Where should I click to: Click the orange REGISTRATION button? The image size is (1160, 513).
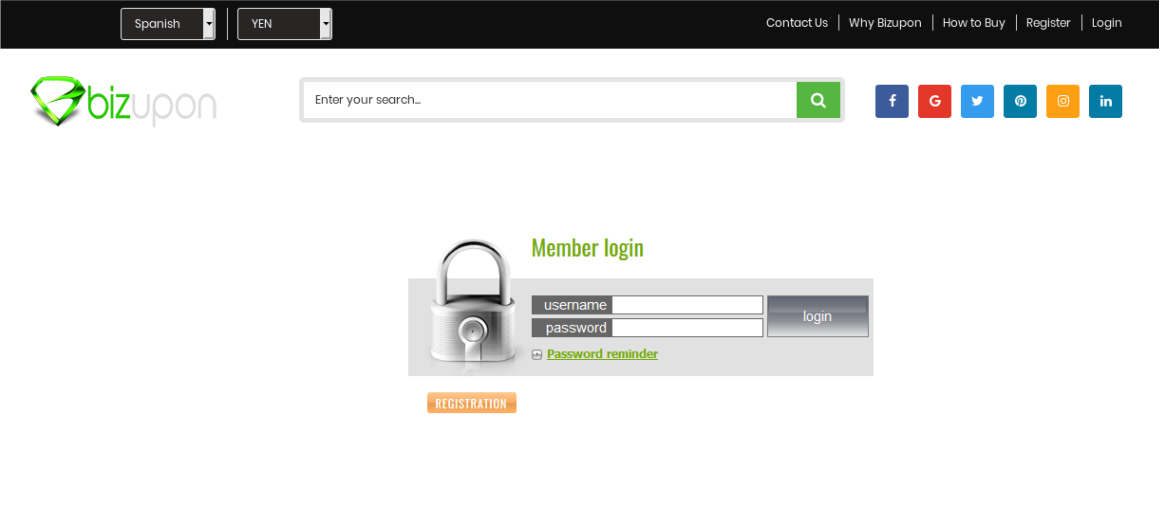tap(472, 403)
